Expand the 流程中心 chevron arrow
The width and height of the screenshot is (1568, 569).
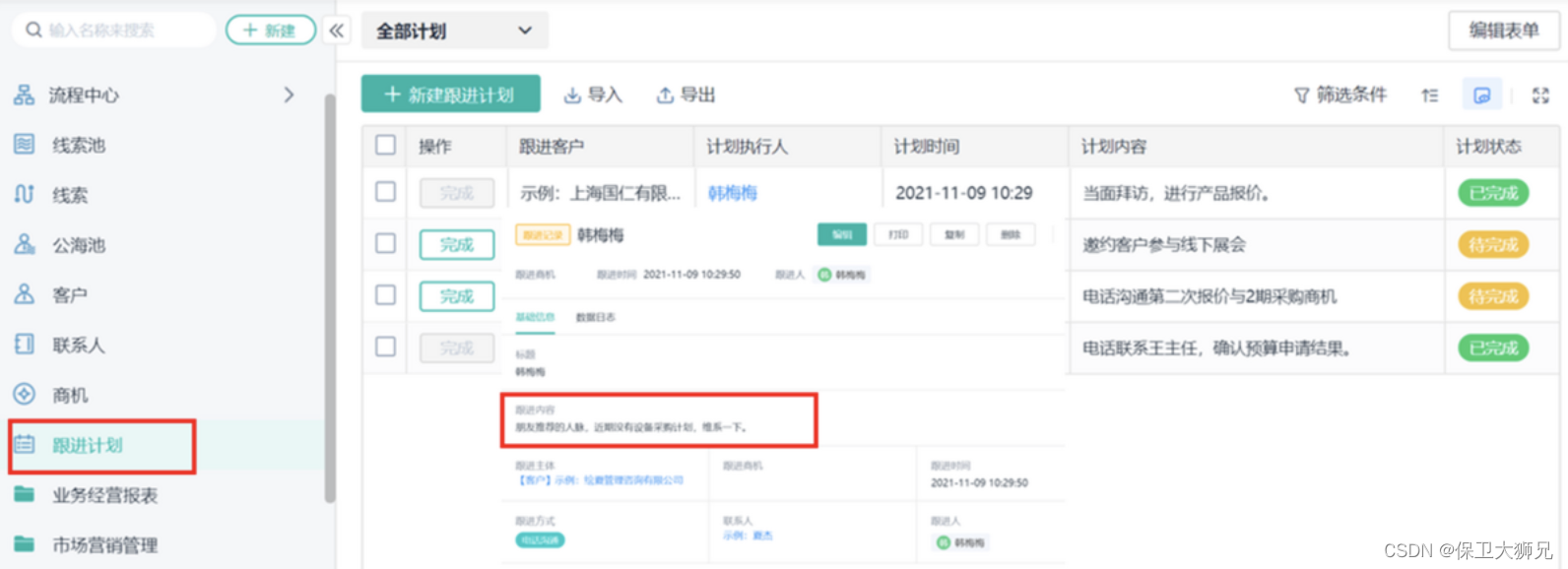pyautogui.click(x=289, y=95)
